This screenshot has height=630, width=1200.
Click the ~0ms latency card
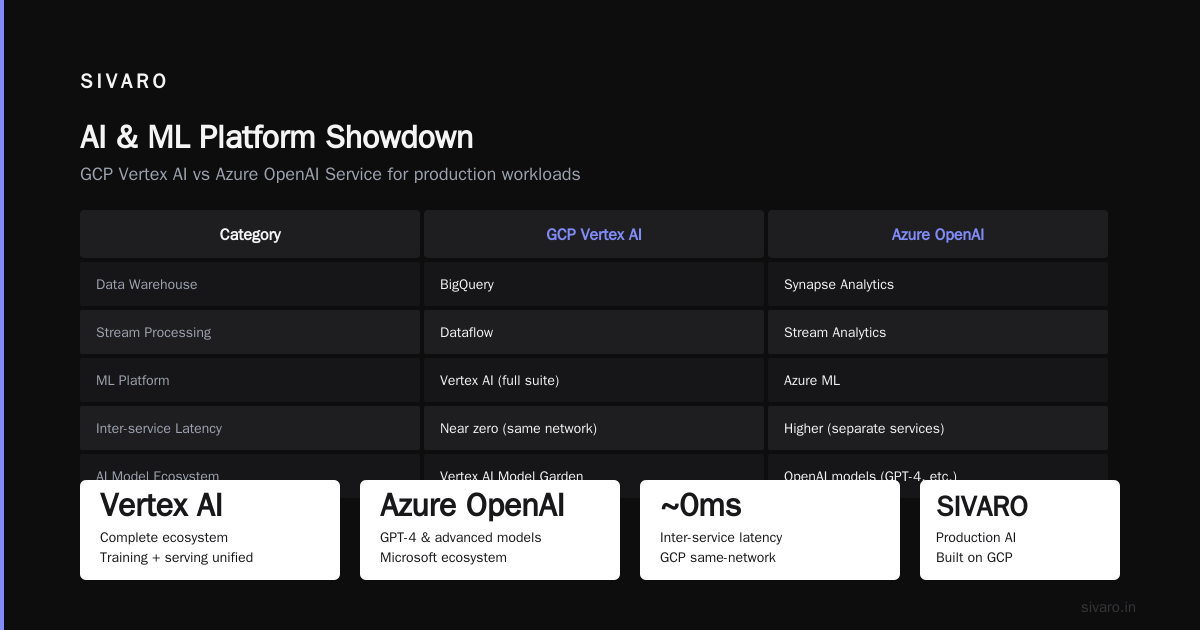point(770,530)
